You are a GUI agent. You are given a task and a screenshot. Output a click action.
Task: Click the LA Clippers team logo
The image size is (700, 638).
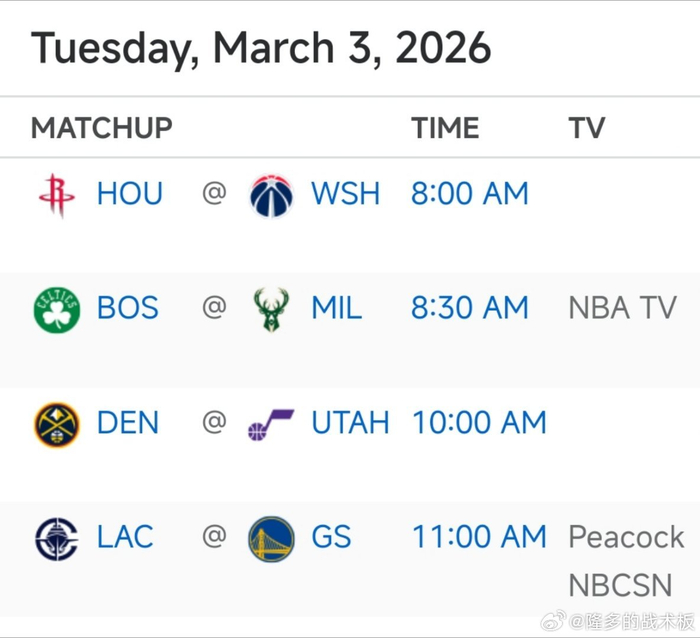pyautogui.click(x=57, y=539)
